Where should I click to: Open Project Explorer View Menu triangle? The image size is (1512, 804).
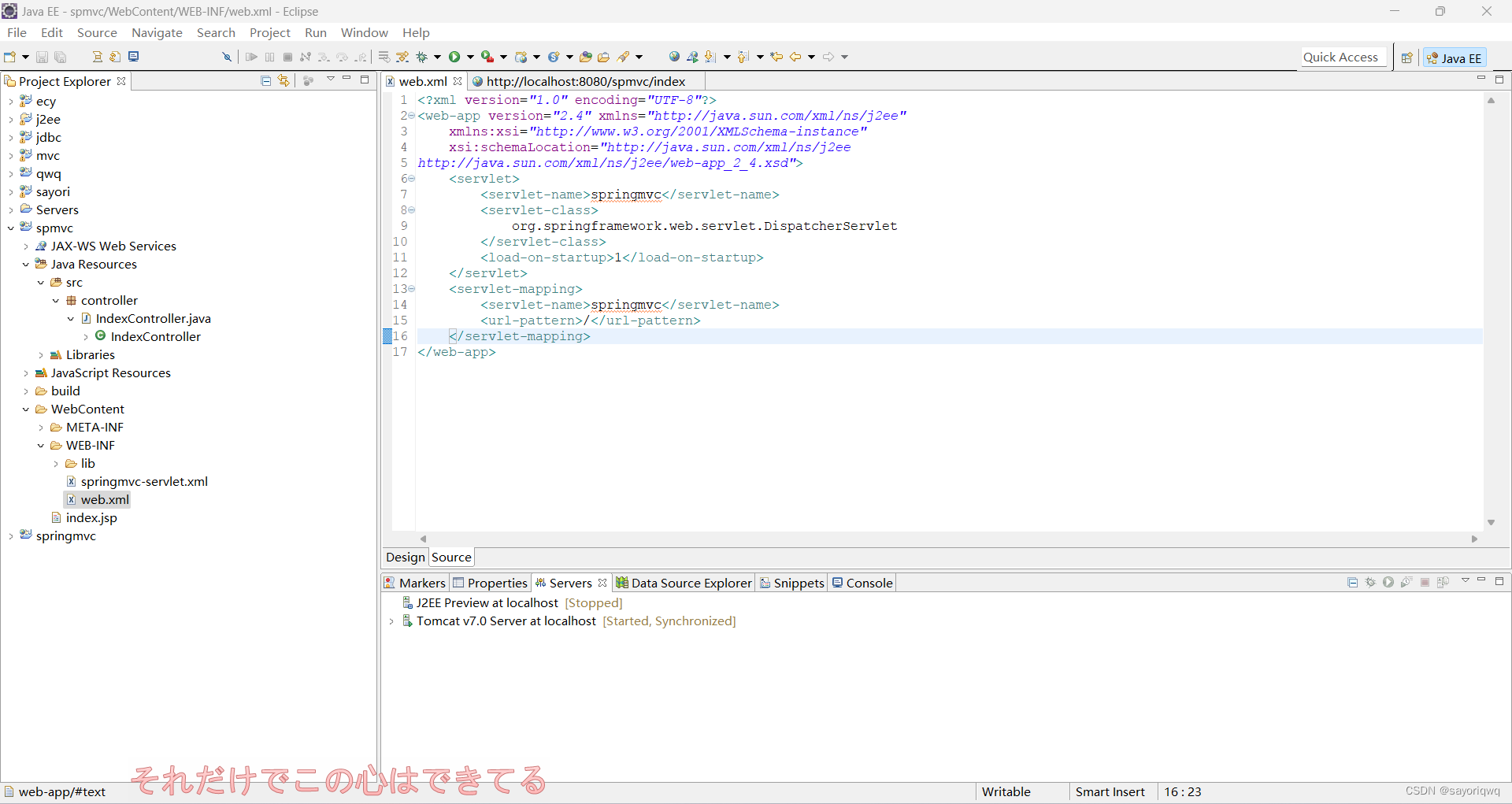pyautogui.click(x=331, y=79)
